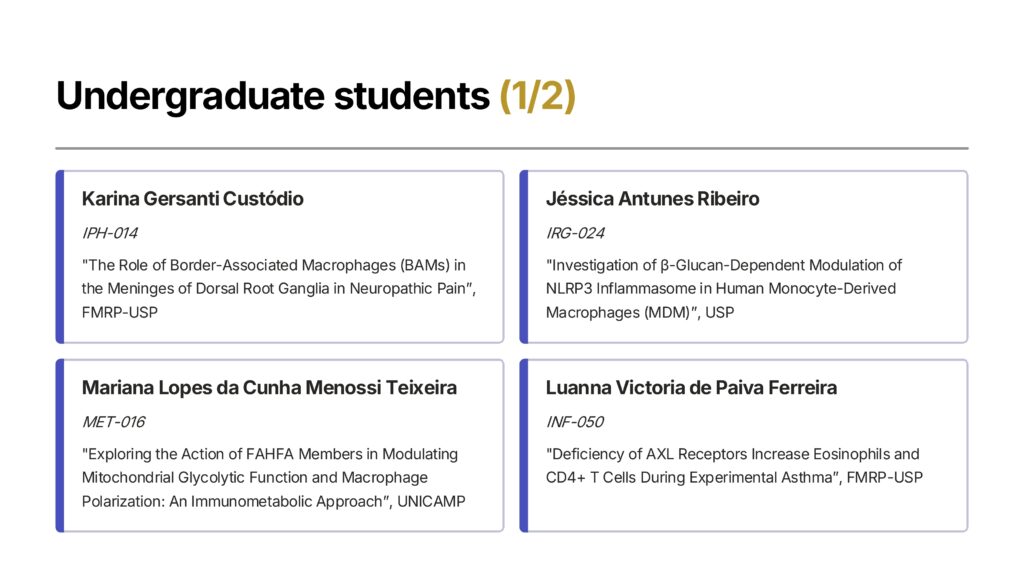
Task: Click the horizontal divider line under the title
Action: click(512, 148)
